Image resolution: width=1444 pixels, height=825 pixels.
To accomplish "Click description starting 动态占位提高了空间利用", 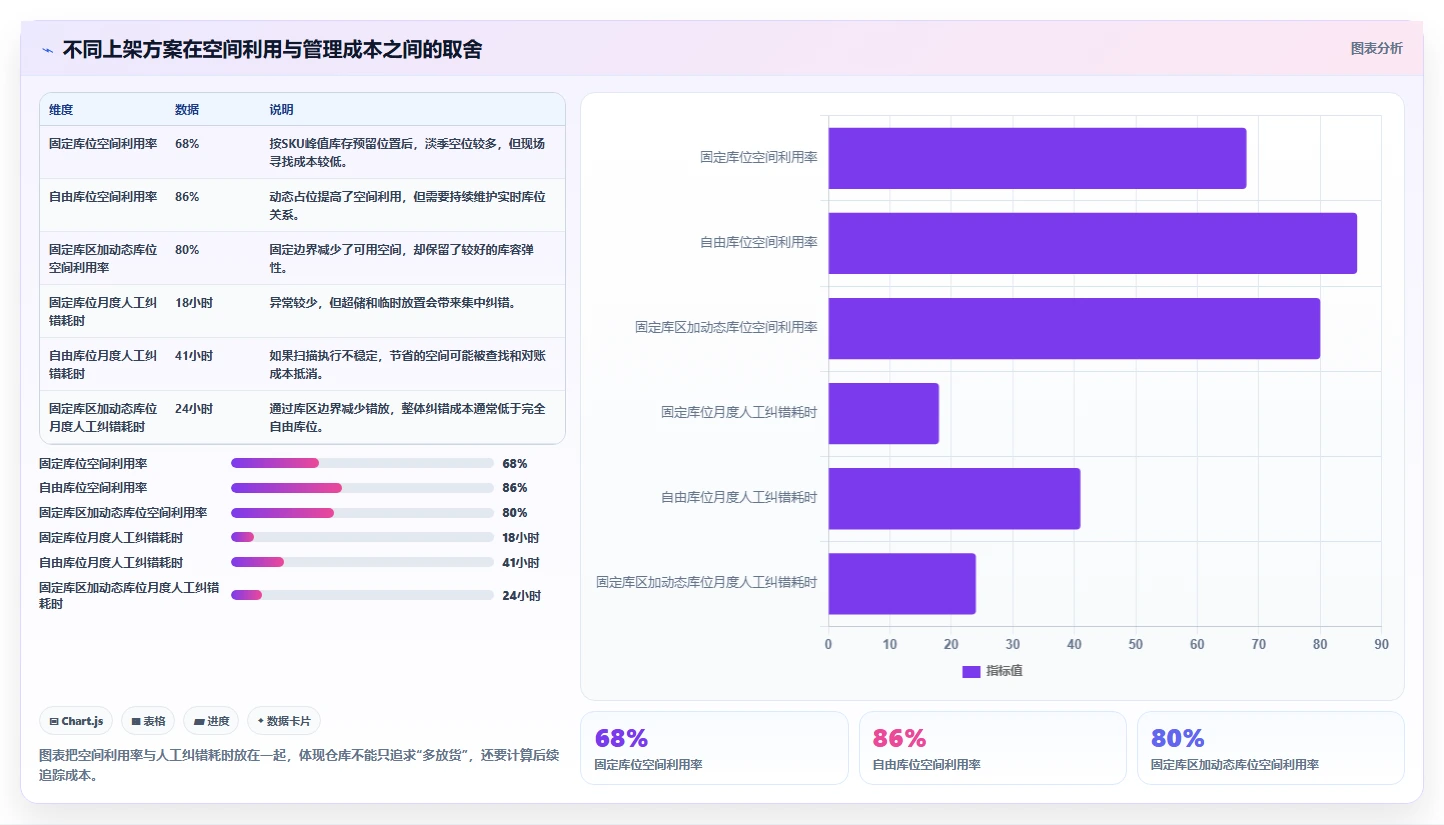I will pos(408,206).
